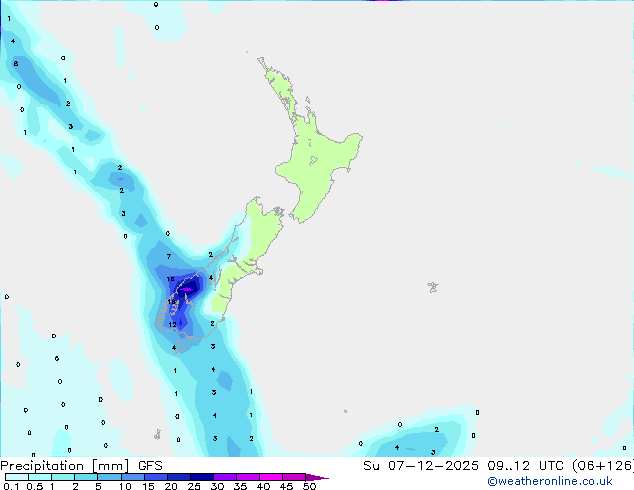Click the '0.1' legend scale label
This screenshot has height=490, width=634.
tap(11, 486)
